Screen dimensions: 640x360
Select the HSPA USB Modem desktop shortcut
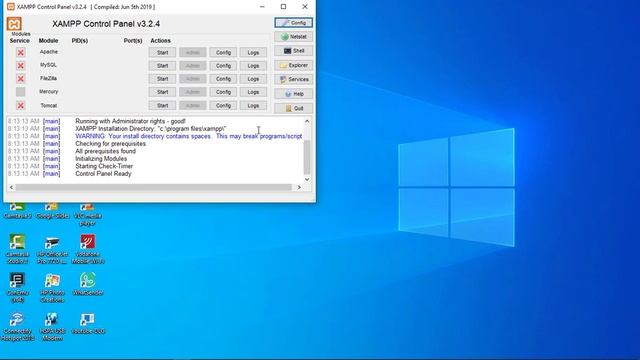pyautogui.click(x=52, y=327)
